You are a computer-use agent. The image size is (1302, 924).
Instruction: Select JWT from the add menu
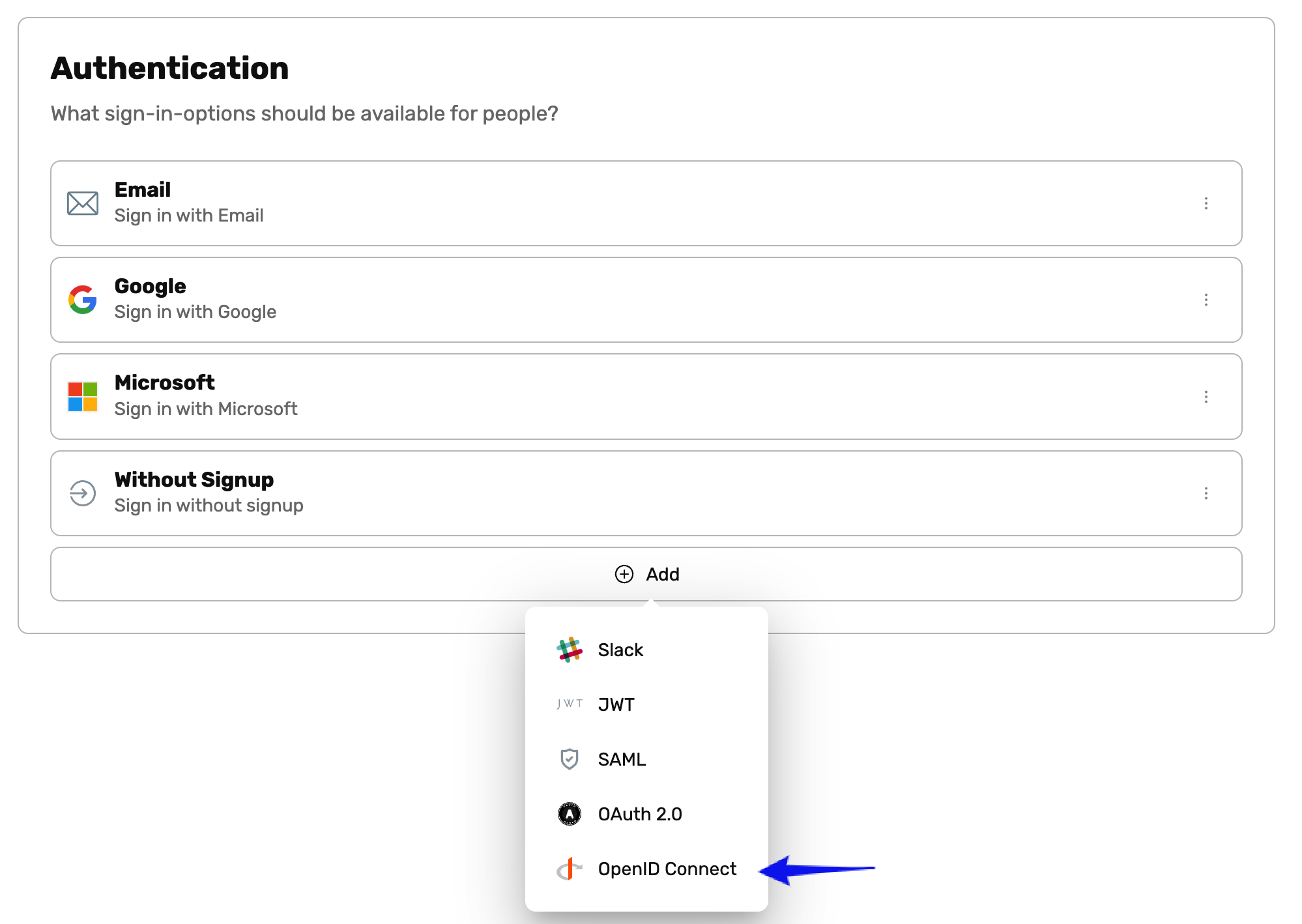(616, 704)
